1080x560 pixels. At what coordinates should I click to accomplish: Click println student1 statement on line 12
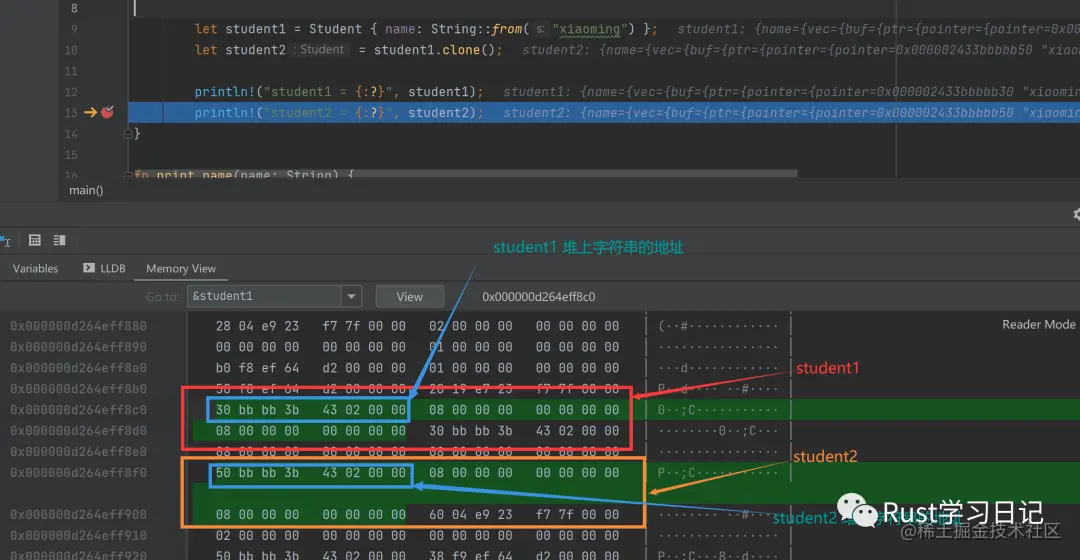[339, 92]
